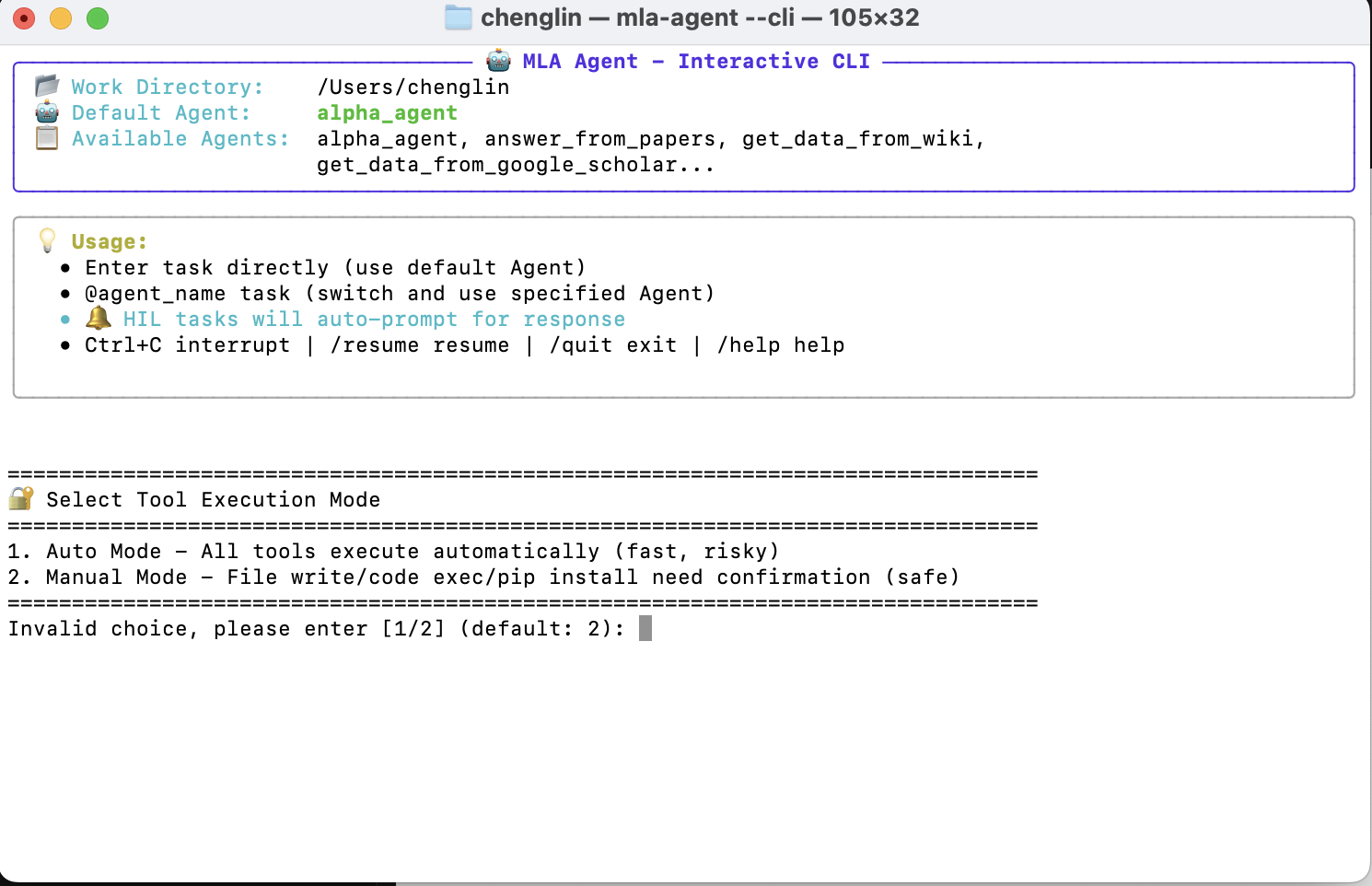Click 'get_data_from_google_scholar...' text
This screenshot has height=886, width=1372.
516,164
